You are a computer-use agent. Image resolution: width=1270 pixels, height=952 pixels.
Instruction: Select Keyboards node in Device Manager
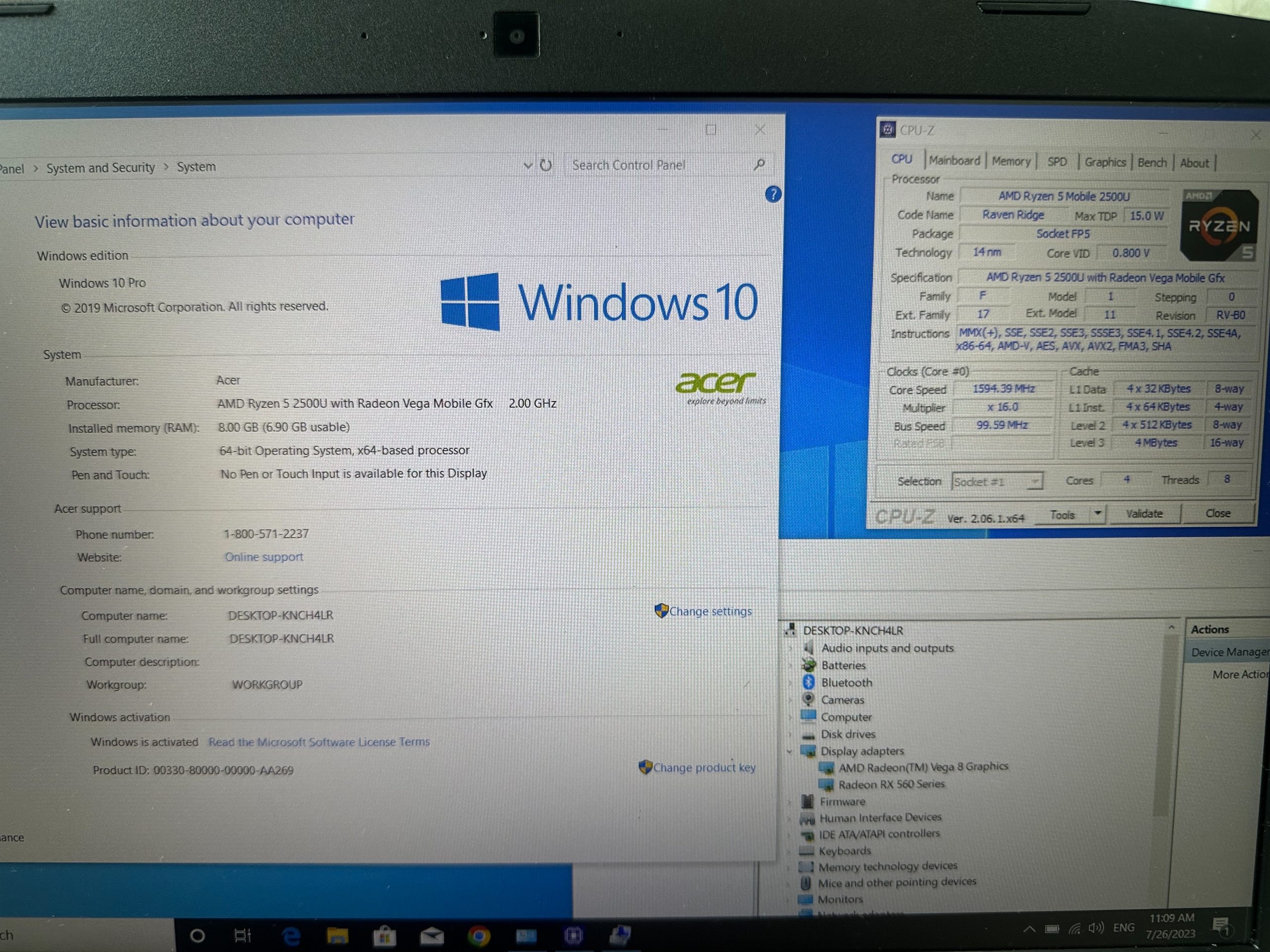point(844,851)
